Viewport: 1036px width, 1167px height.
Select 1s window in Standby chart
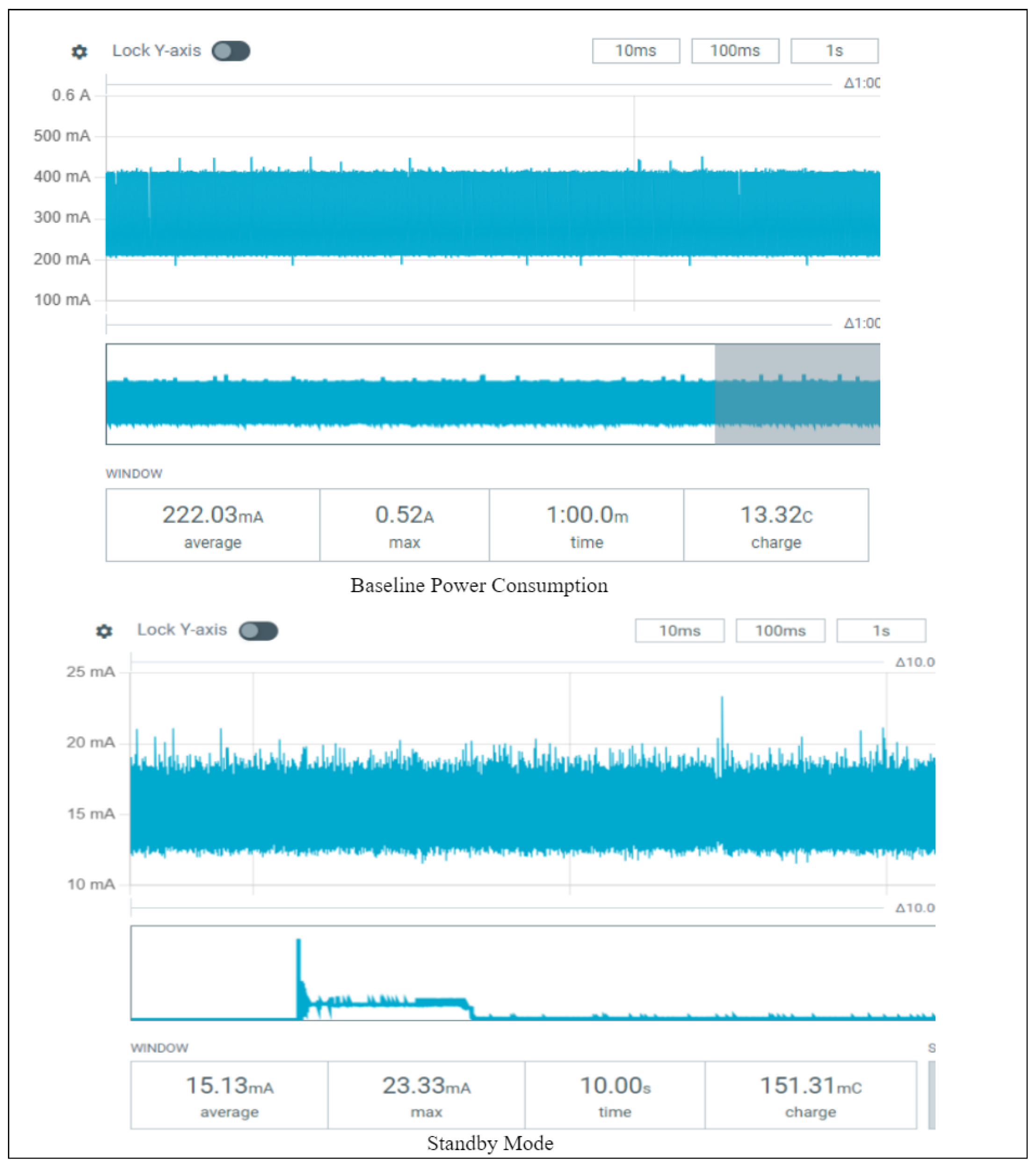pyautogui.click(x=881, y=631)
